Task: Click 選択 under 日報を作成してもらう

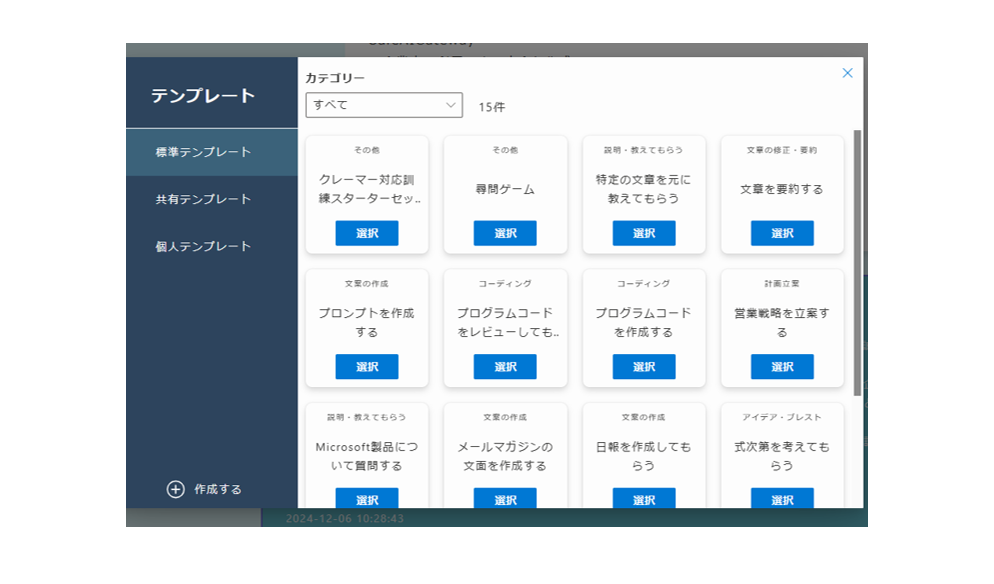Action: (x=643, y=498)
